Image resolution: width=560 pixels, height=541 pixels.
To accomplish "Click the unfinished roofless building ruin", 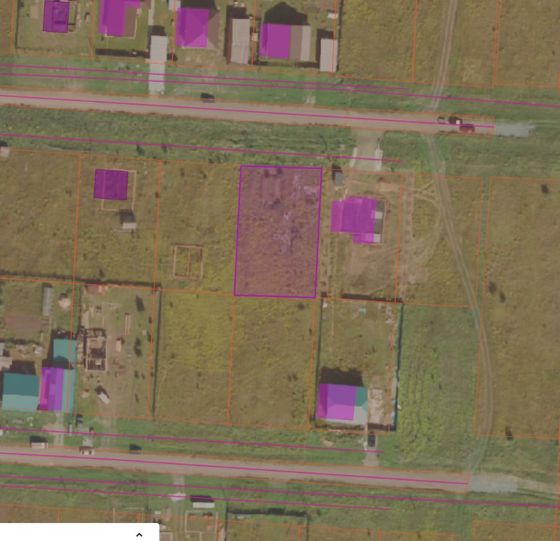I will click(x=95, y=350).
